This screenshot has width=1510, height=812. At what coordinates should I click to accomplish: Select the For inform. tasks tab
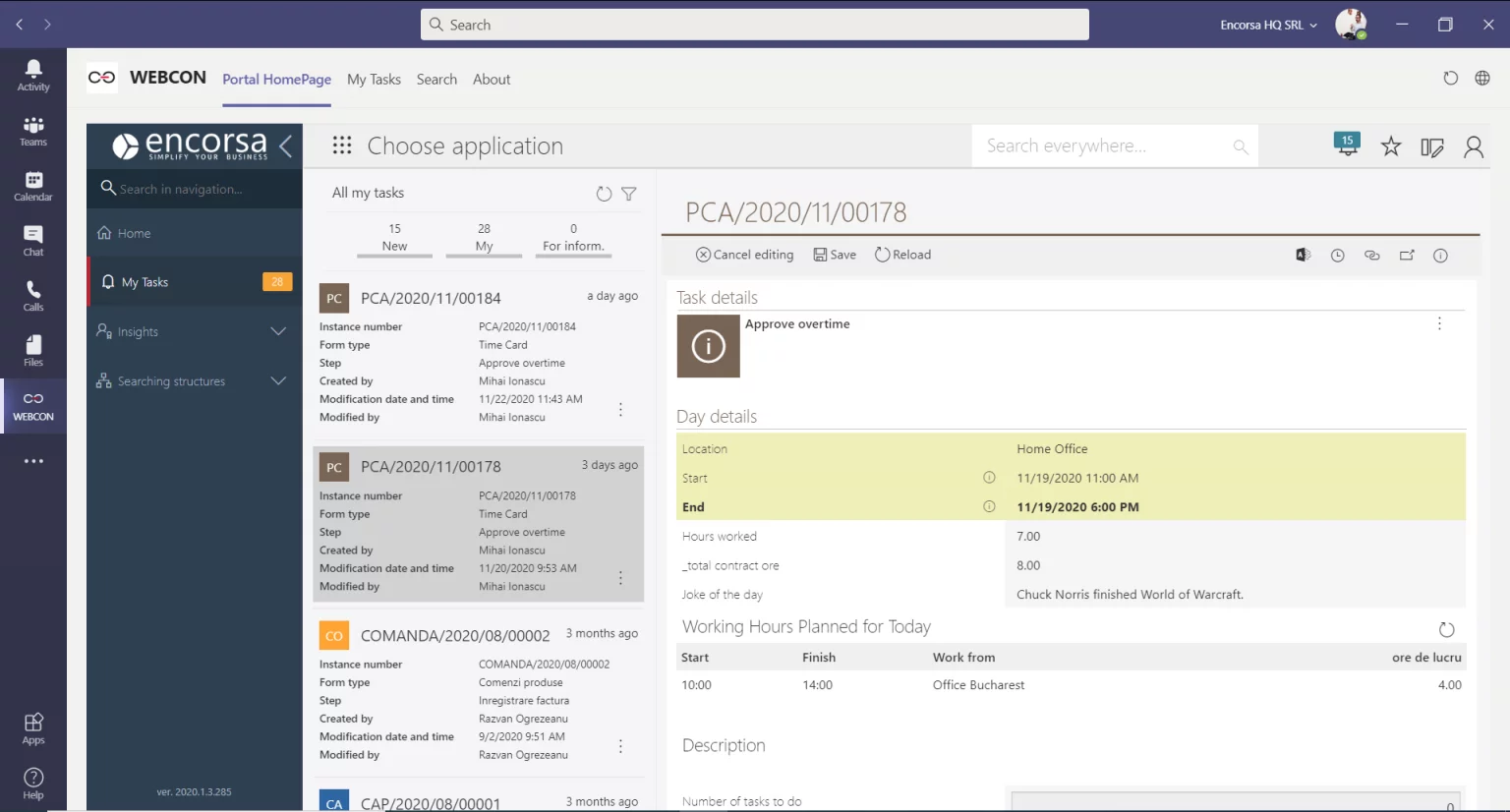tap(573, 238)
